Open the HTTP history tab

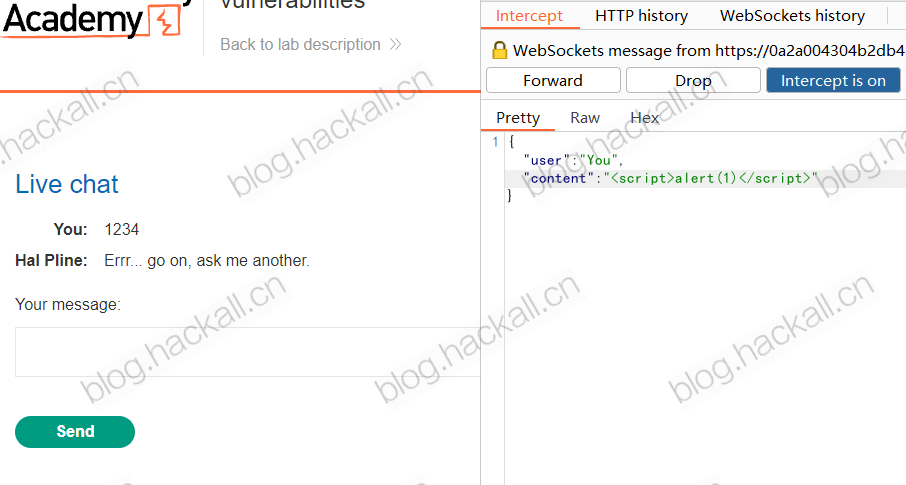pos(641,16)
